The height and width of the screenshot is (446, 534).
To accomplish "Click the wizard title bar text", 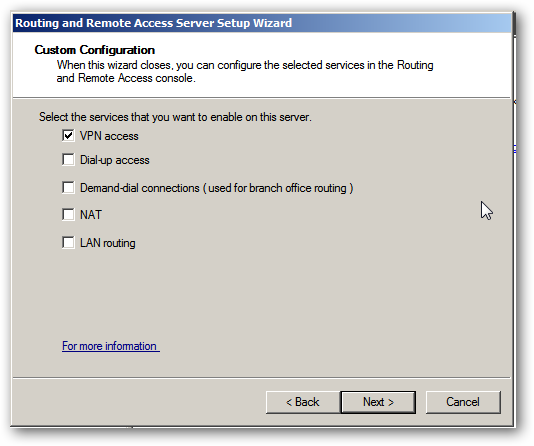I will [x=154, y=23].
